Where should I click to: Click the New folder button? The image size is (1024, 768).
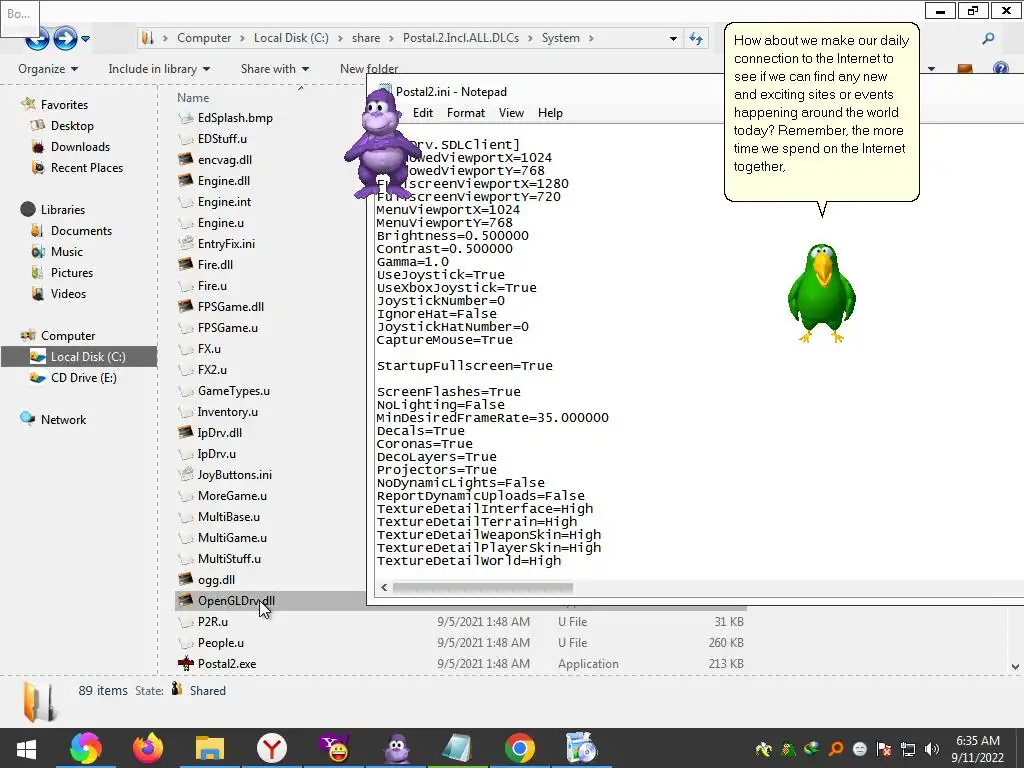coord(369,69)
